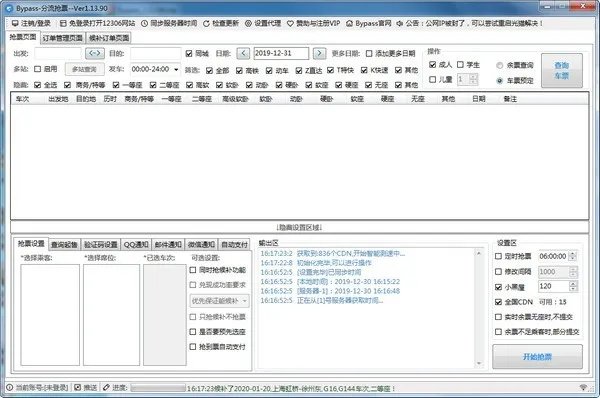Select the 余票查询 radio button

point(499,65)
